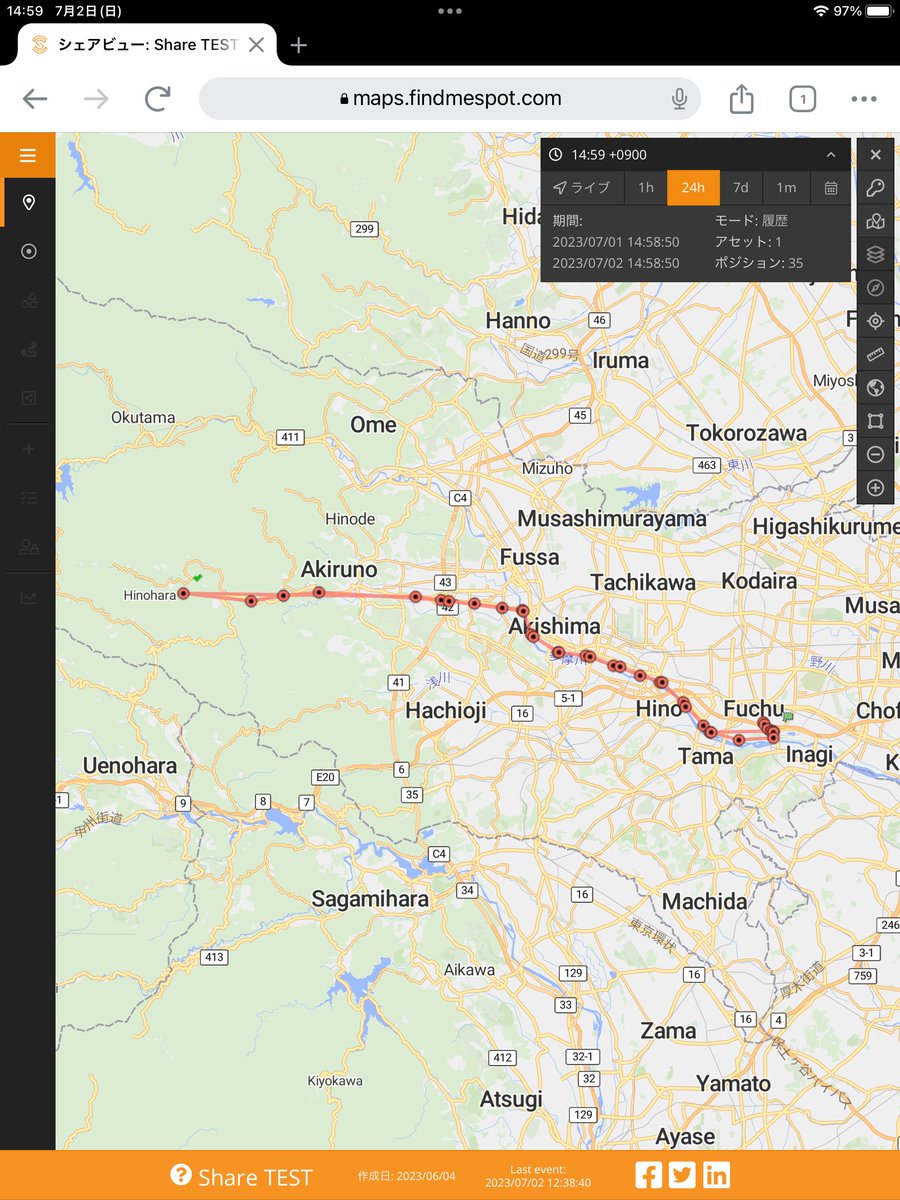The width and height of the screenshot is (900, 1200).
Task: Select the 1h time range
Action: tap(646, 188)
